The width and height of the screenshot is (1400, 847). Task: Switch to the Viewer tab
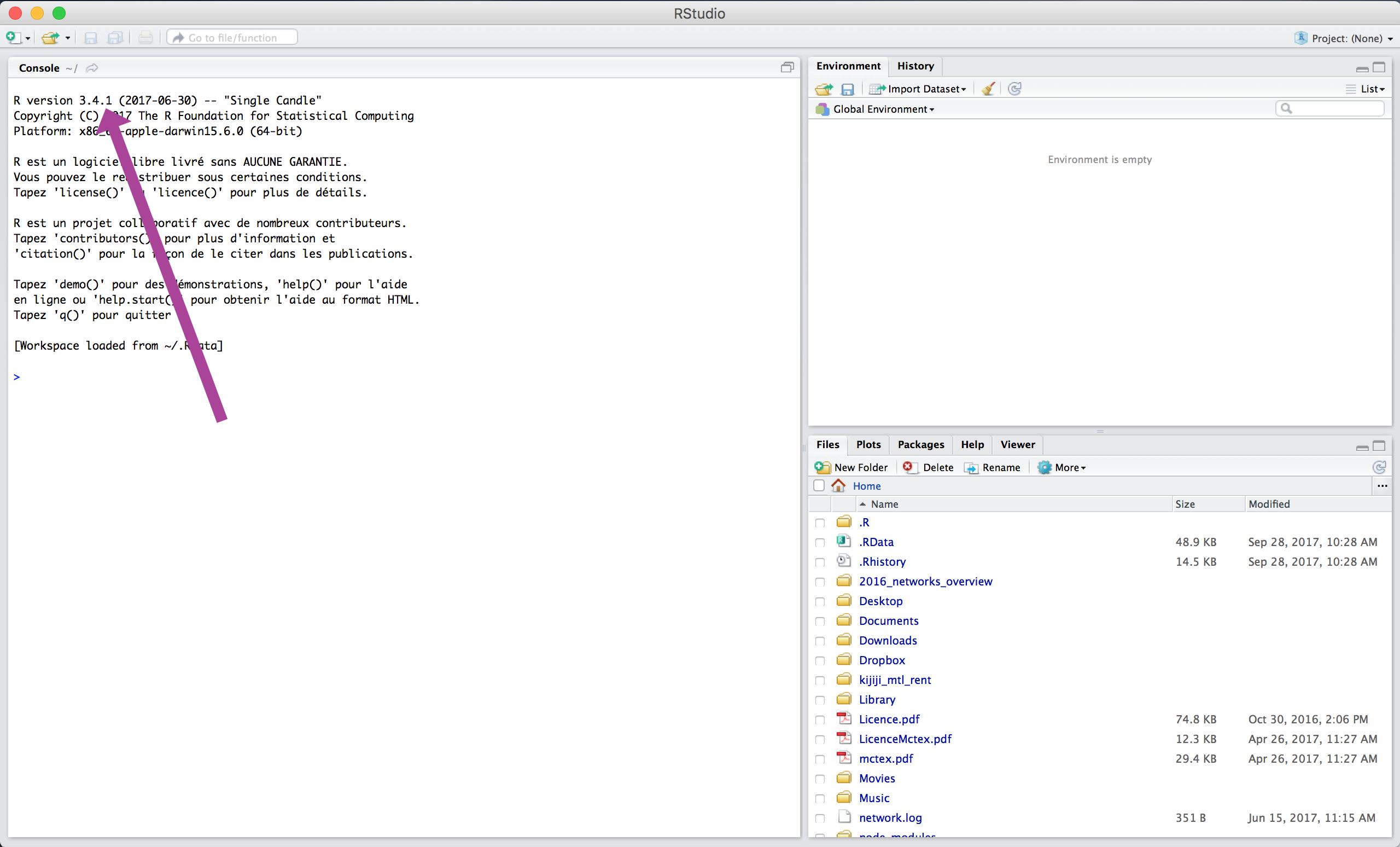1018,444
